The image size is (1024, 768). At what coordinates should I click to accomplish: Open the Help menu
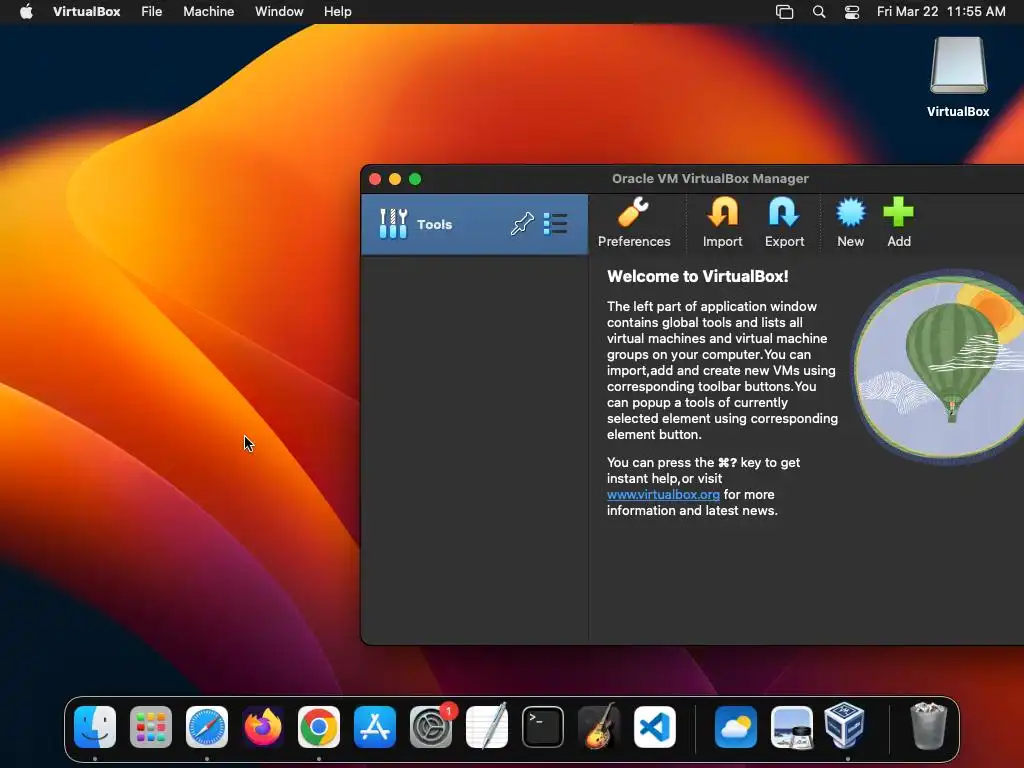click(x=338, y=11)
